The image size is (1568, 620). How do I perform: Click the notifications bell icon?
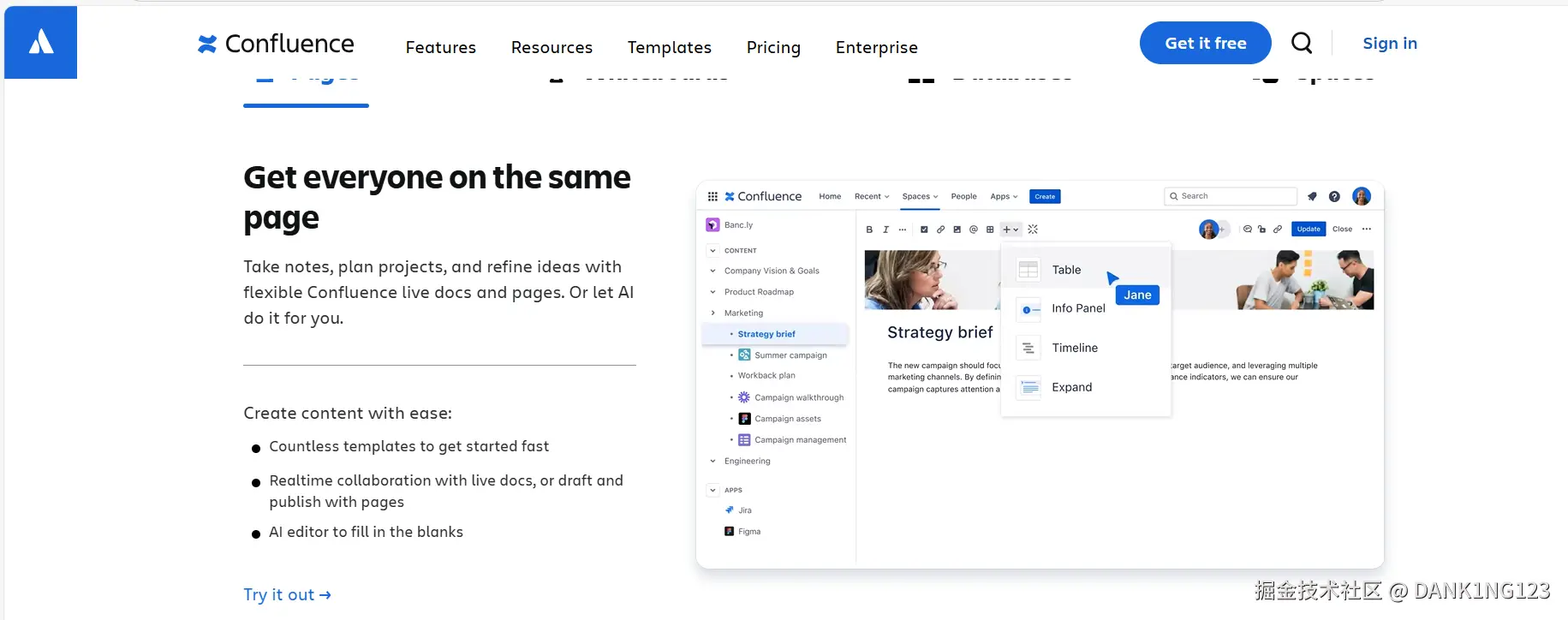[1312, 196]
